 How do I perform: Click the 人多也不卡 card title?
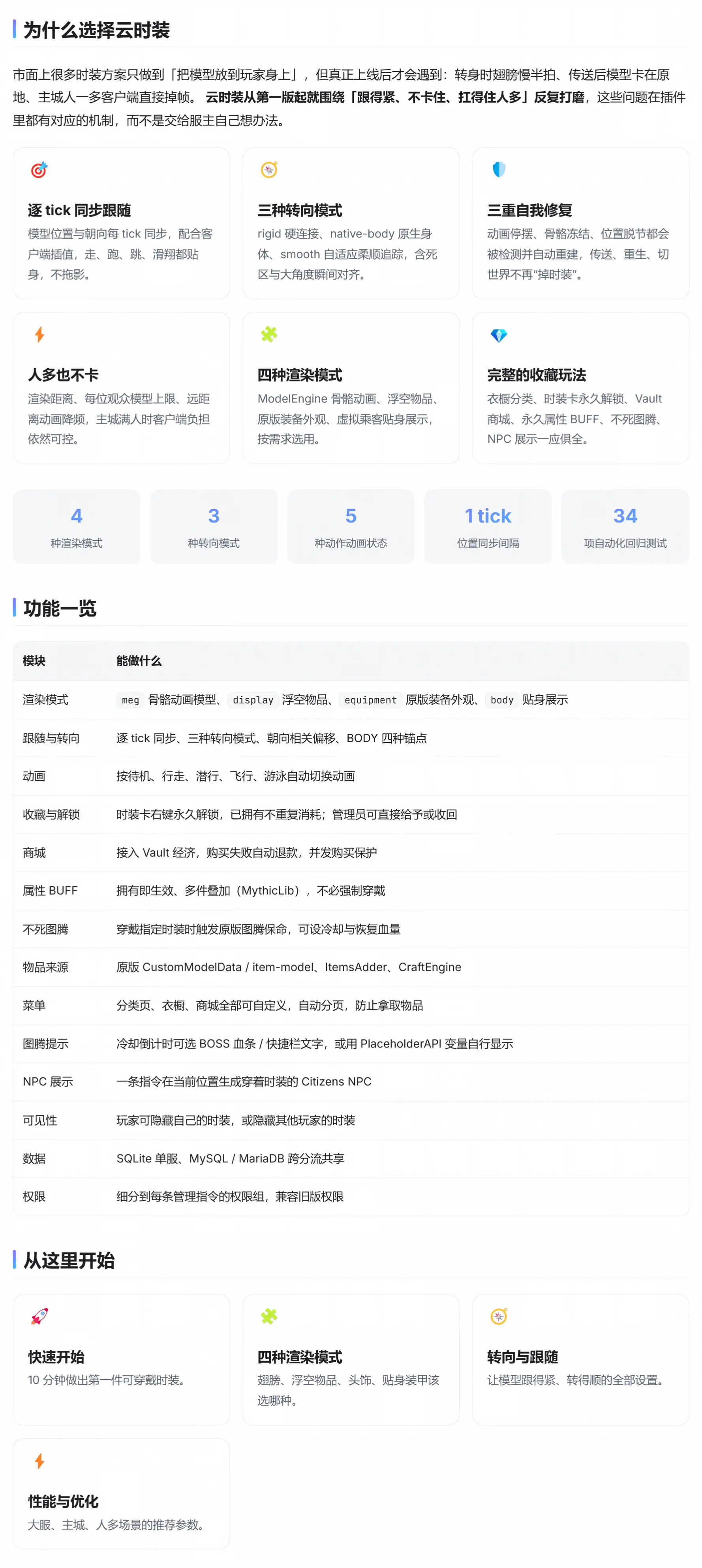coord(63,375)
